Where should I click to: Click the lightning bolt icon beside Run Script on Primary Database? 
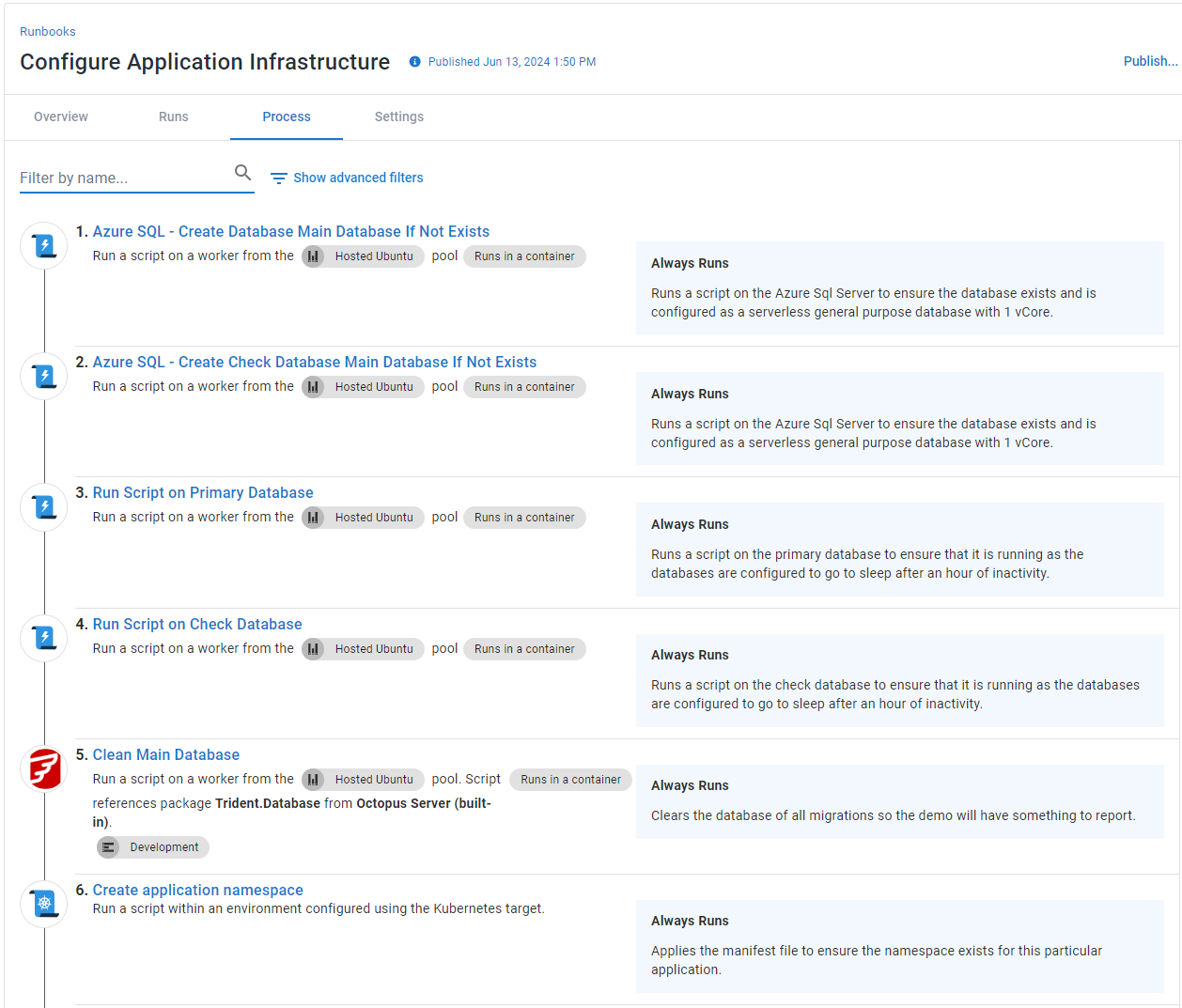(x=43, y=506)
